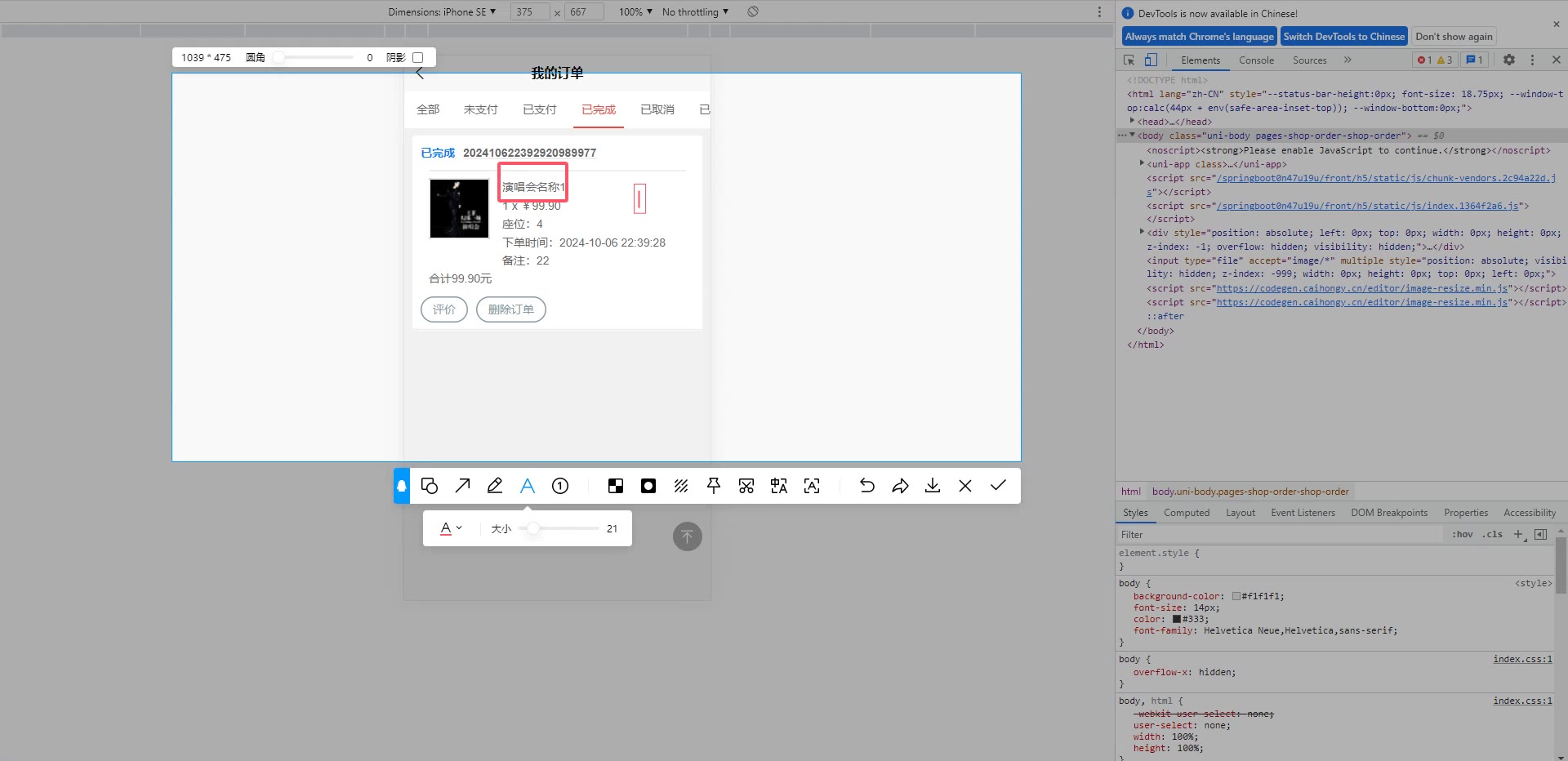Viewport: 1568px width, 761px height.
Task: Select the mosaic blur tool
Action: [616, 486]
